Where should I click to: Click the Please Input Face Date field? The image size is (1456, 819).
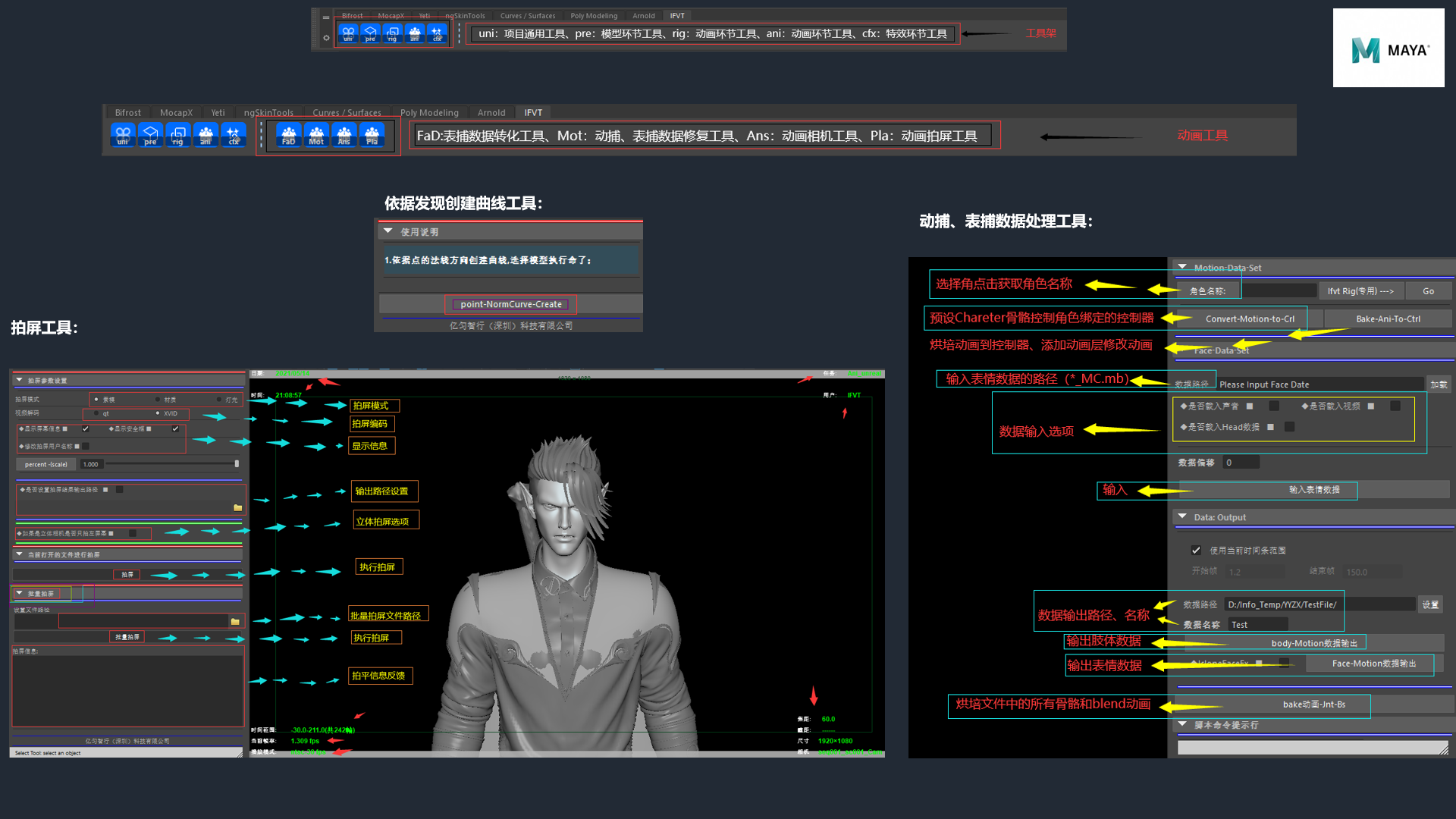pos(1319,384)
